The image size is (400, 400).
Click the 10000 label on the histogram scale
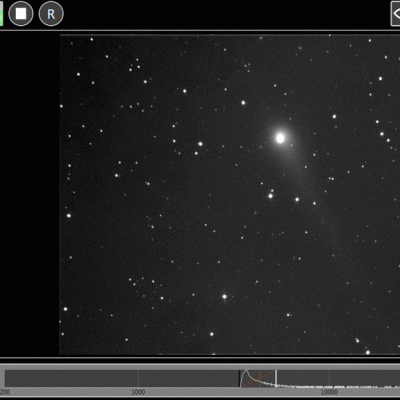329,392
